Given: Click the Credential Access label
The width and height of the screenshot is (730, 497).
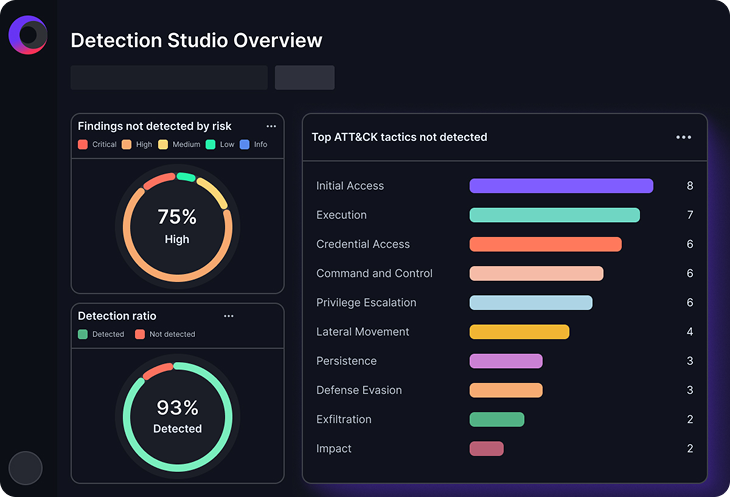Looking at the screenshot, I should pyautogui.click(x=363, y=244).
